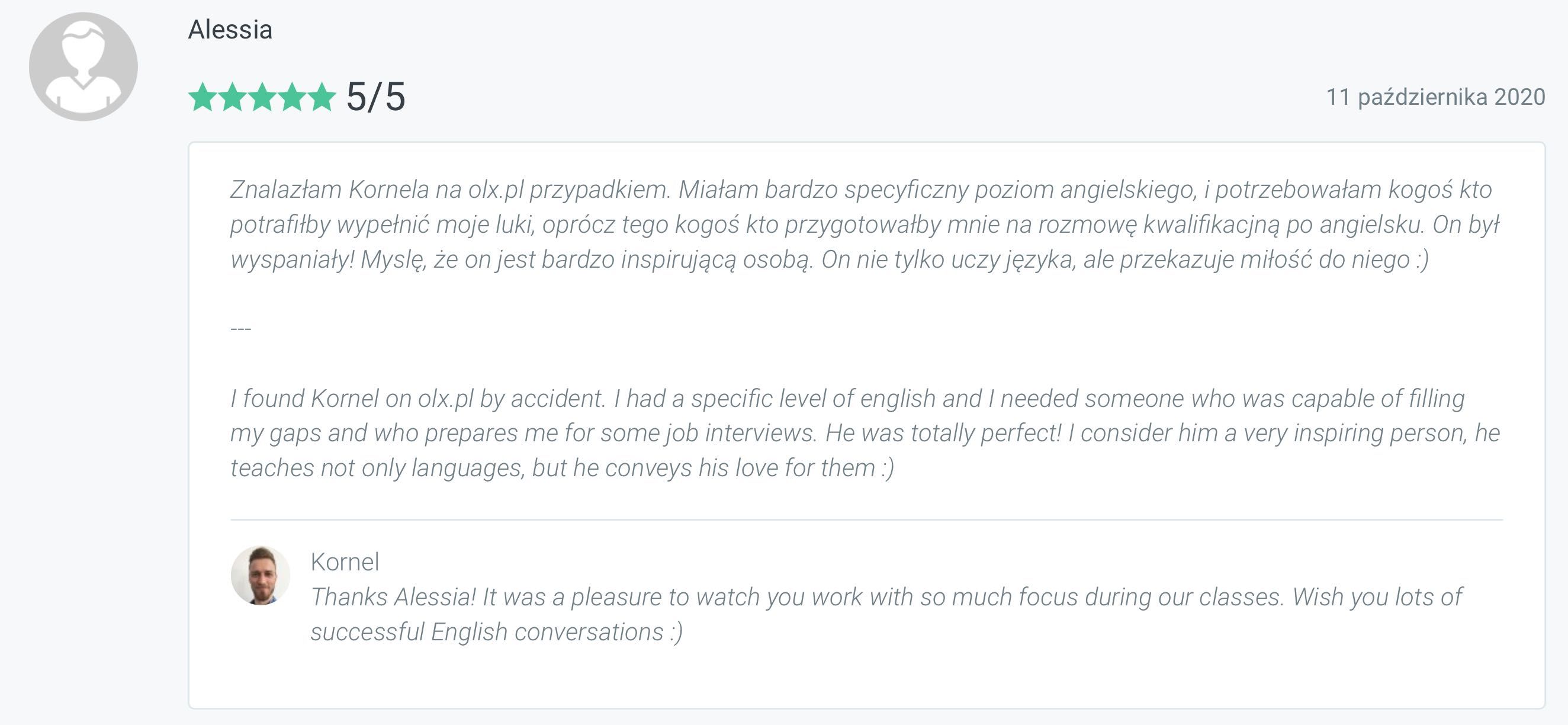Click the 5/5 rating score

375,97
